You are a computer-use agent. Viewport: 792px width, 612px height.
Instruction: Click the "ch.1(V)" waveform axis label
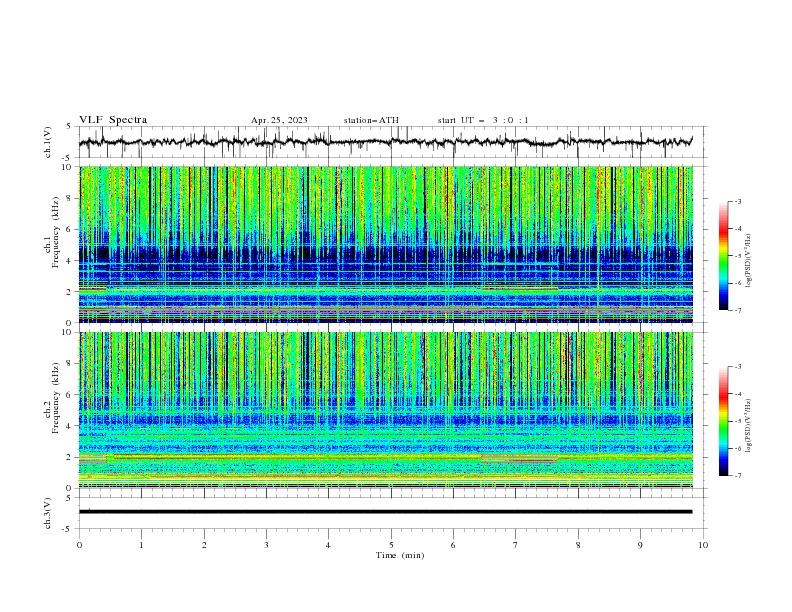coord(48,142)
